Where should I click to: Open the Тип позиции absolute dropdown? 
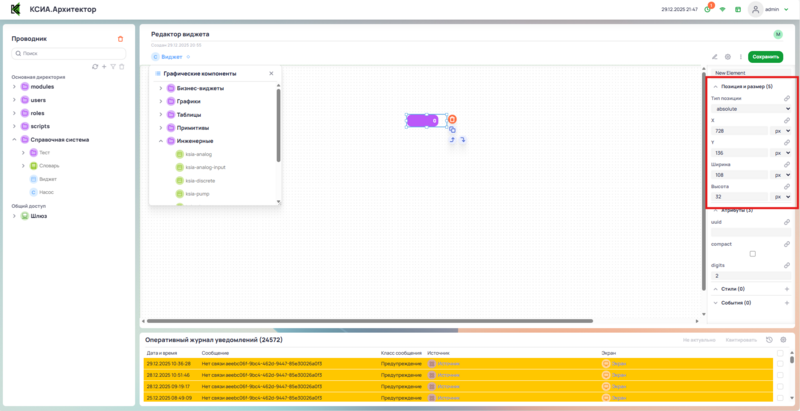(751, 108)
